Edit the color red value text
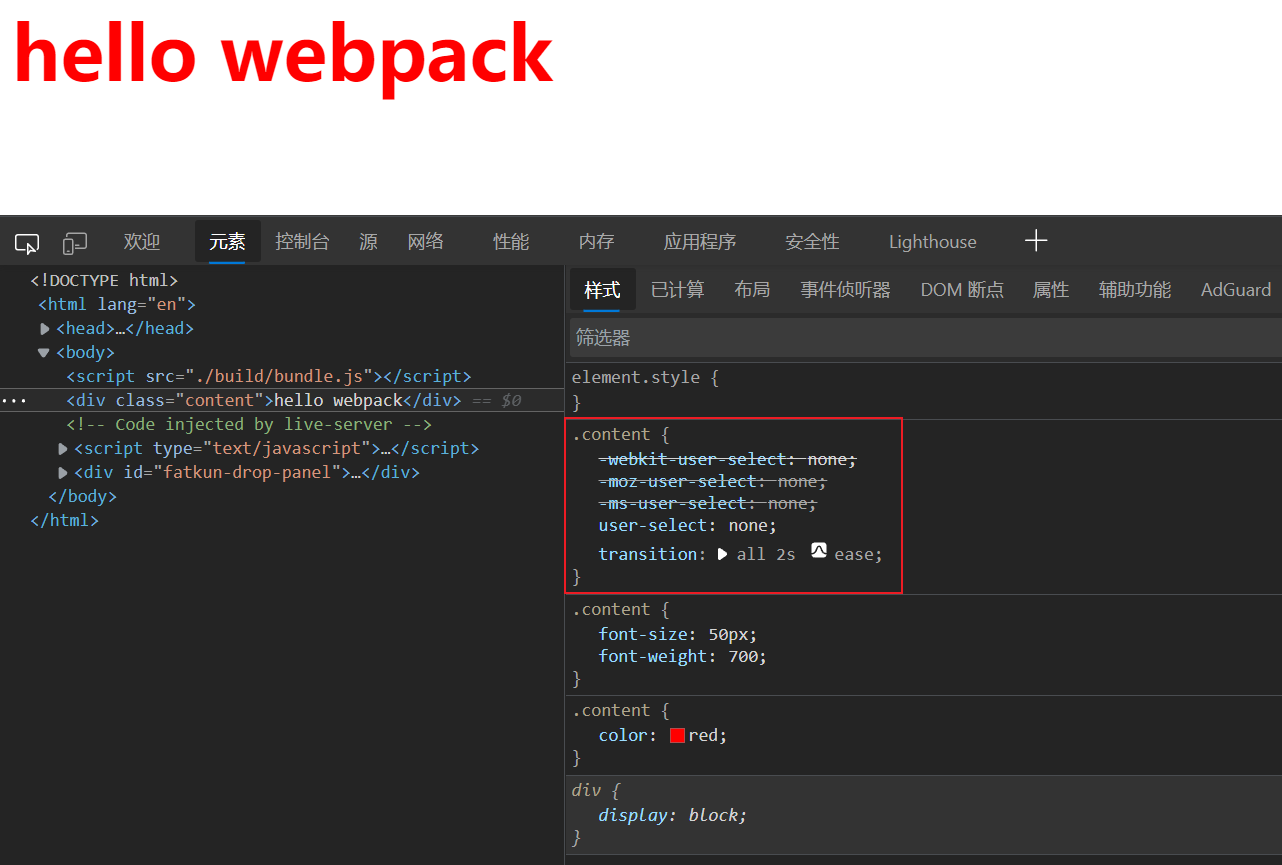The height and width of the screenshot is (865, 1282). (703, 735)
